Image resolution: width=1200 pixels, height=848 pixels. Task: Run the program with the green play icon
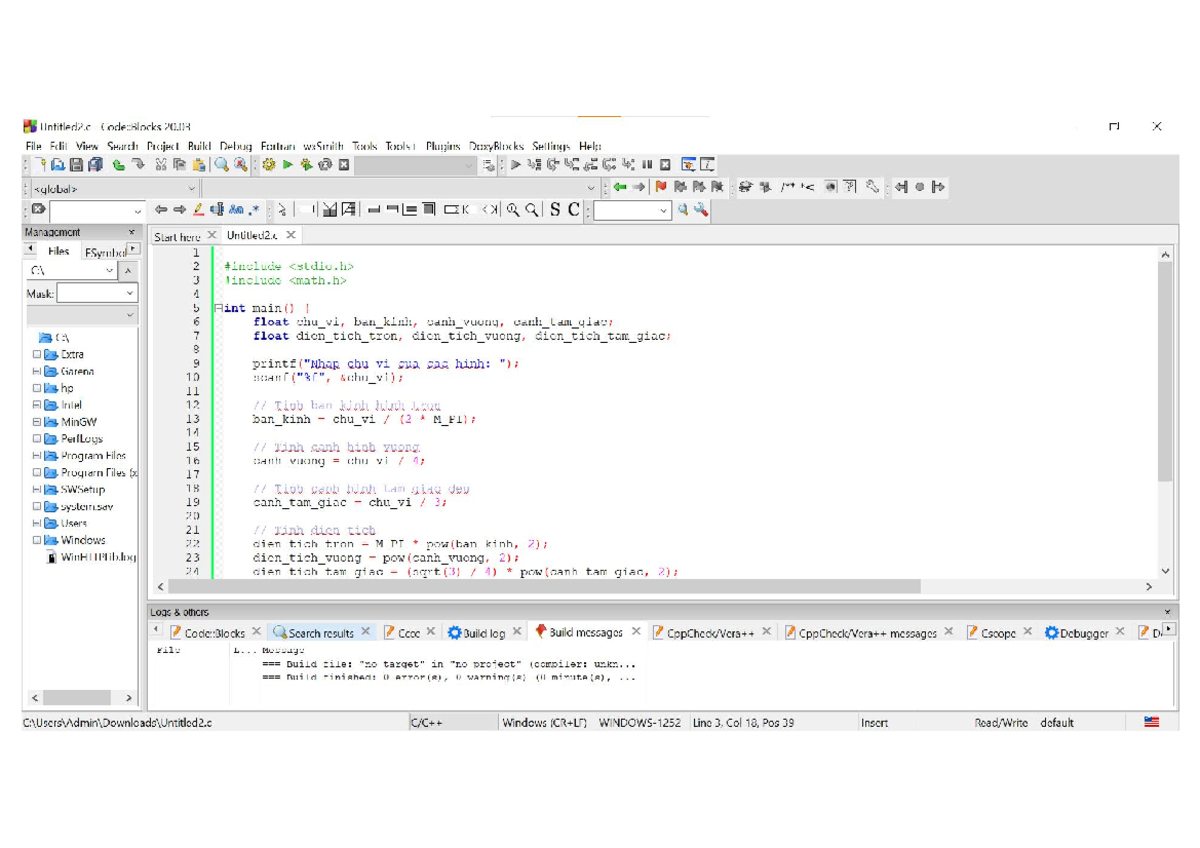(x=288, y=164)
